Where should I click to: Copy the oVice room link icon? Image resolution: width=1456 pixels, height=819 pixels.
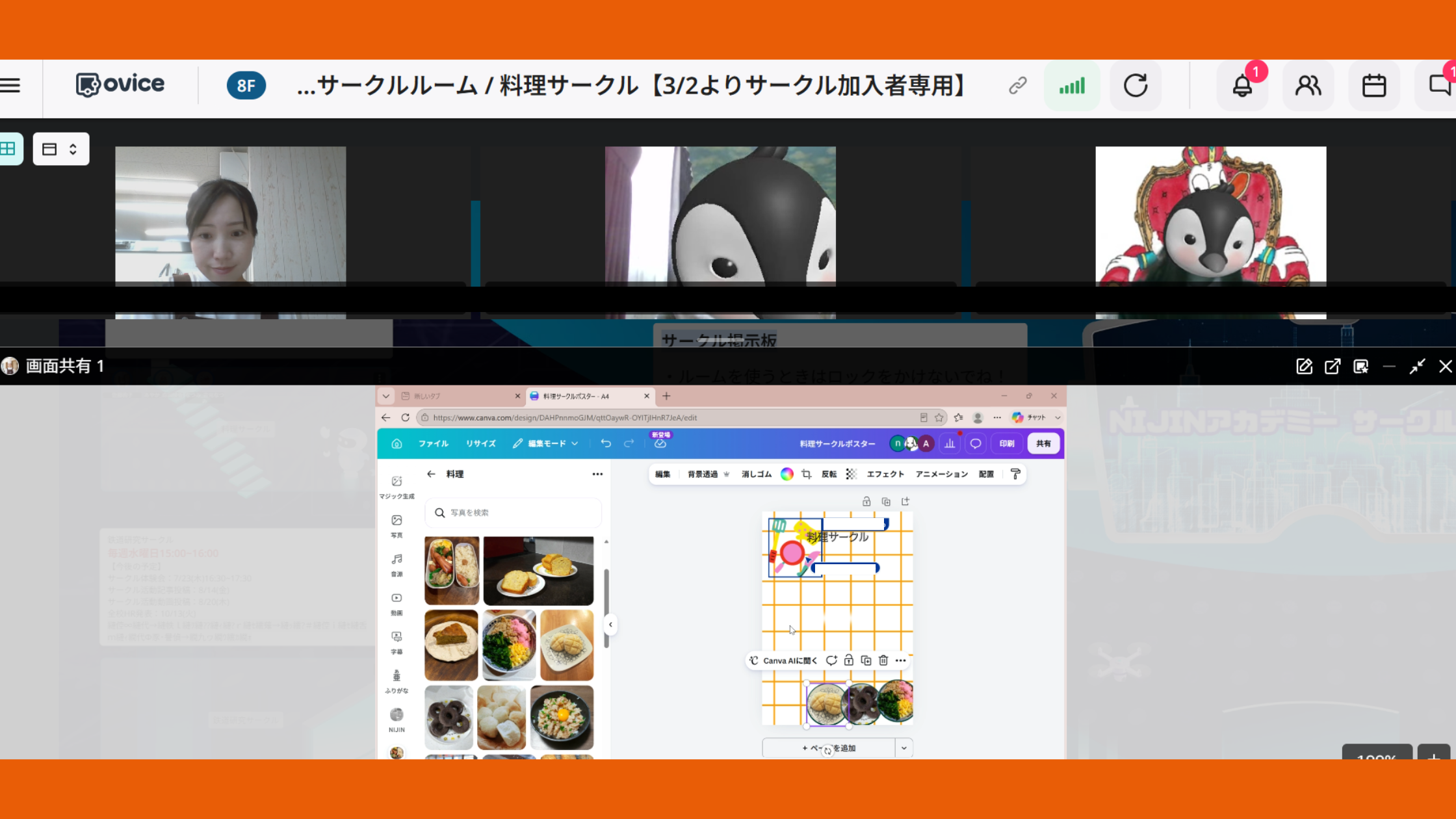click(x=1018, y=85)
